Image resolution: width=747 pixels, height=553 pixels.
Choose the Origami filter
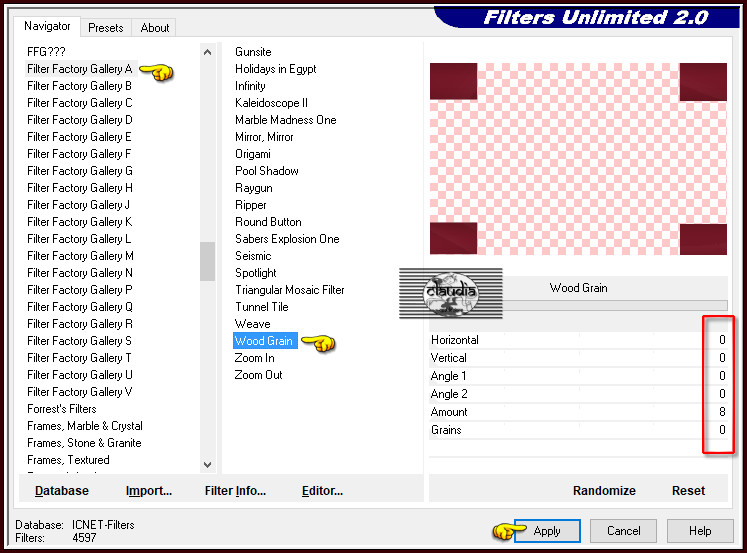click(252, 154)
